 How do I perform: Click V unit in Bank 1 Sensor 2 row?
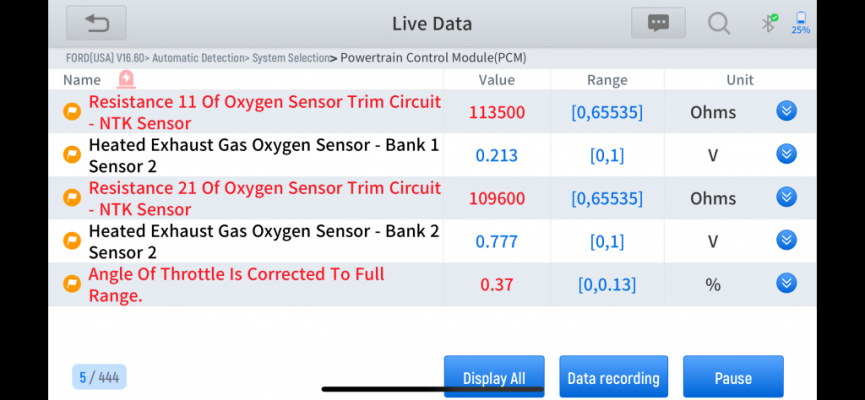tap(713, 155)
